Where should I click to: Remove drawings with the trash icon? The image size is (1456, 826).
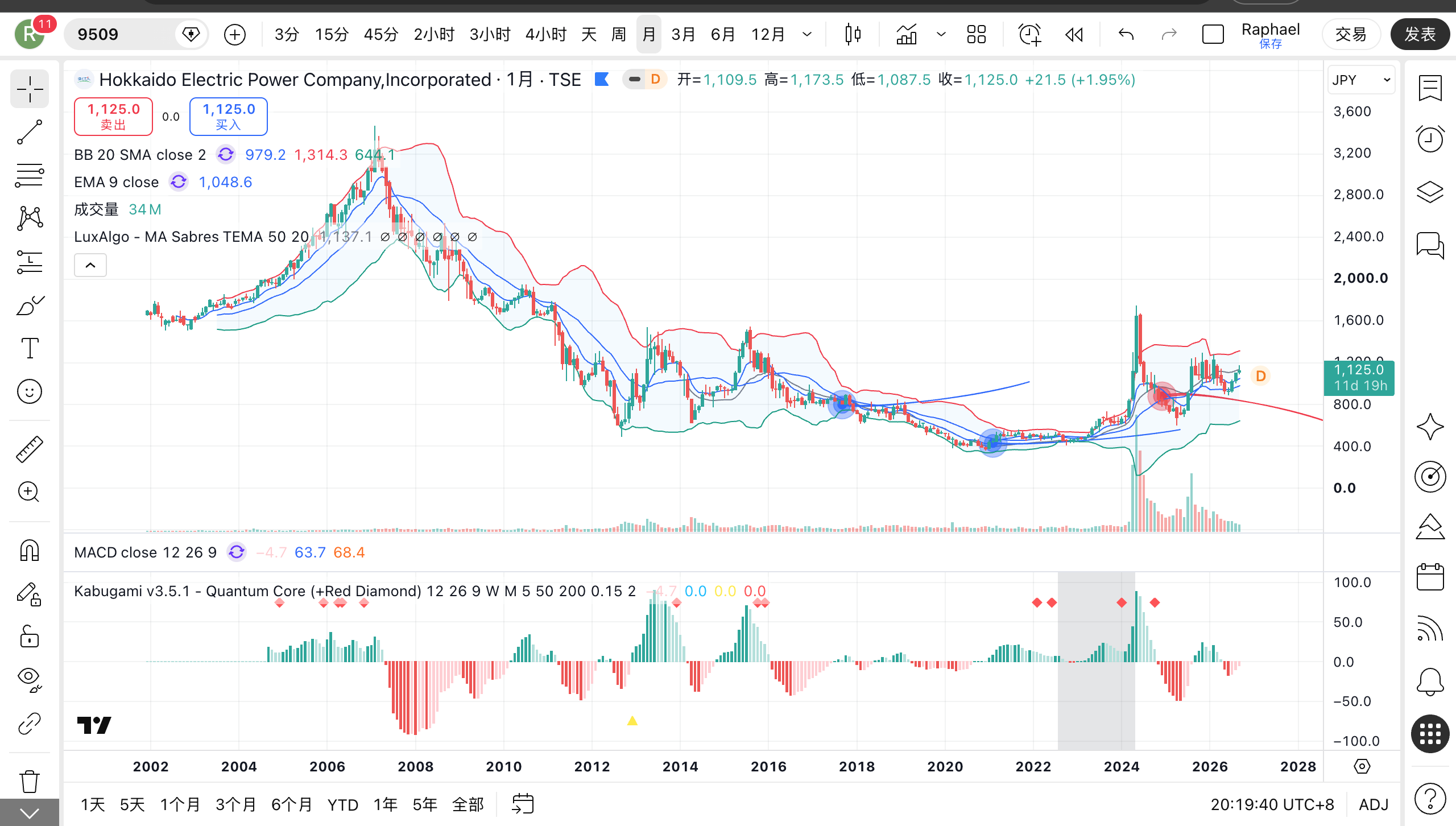point(30,781)
